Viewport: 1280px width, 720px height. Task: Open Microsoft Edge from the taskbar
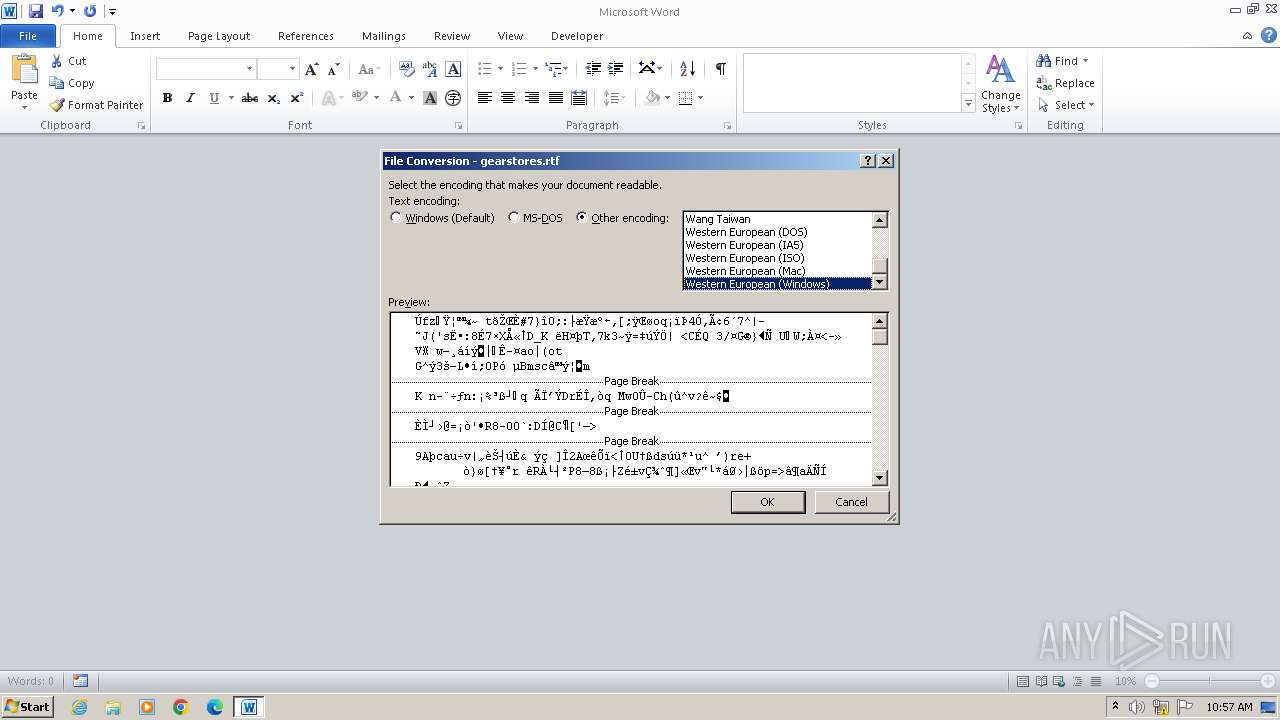[x=215, y=707]
